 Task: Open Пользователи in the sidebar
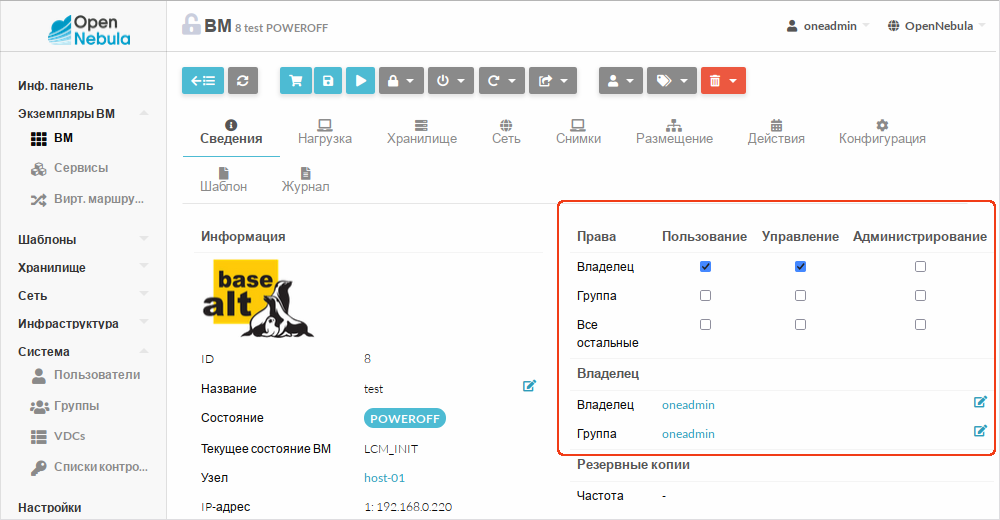point(96,375)
